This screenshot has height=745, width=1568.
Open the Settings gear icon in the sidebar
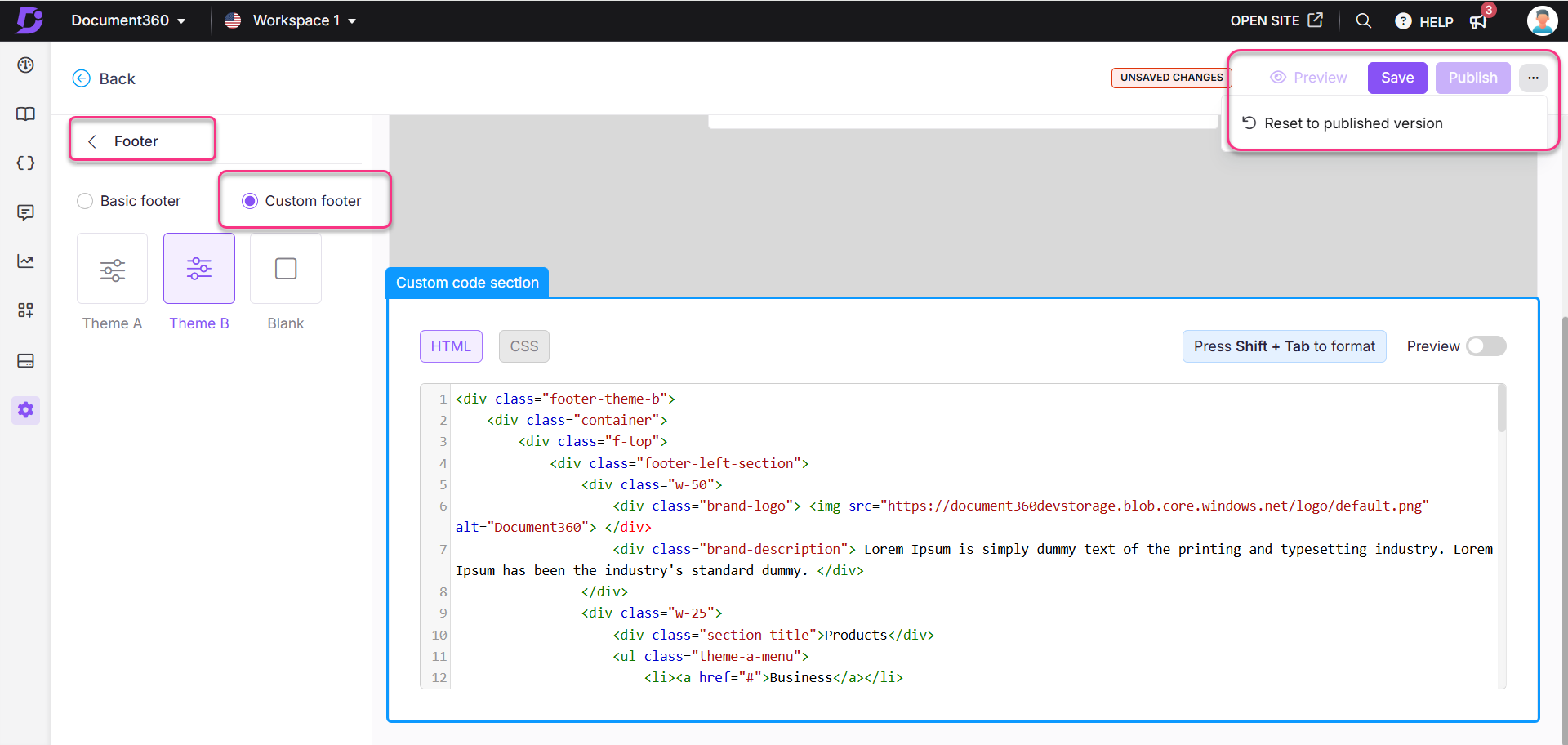click(x=25, y=409)
